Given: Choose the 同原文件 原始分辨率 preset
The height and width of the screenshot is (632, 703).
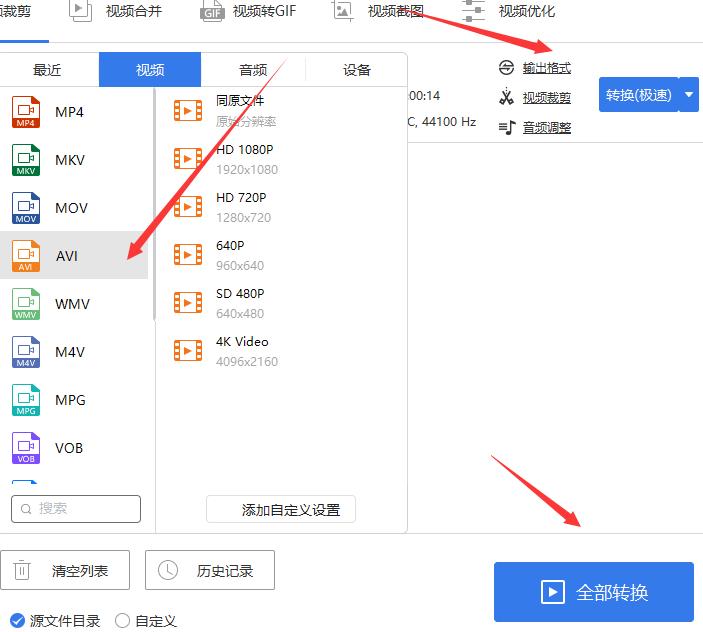Looking at the screenshot, I should [280, 111].
